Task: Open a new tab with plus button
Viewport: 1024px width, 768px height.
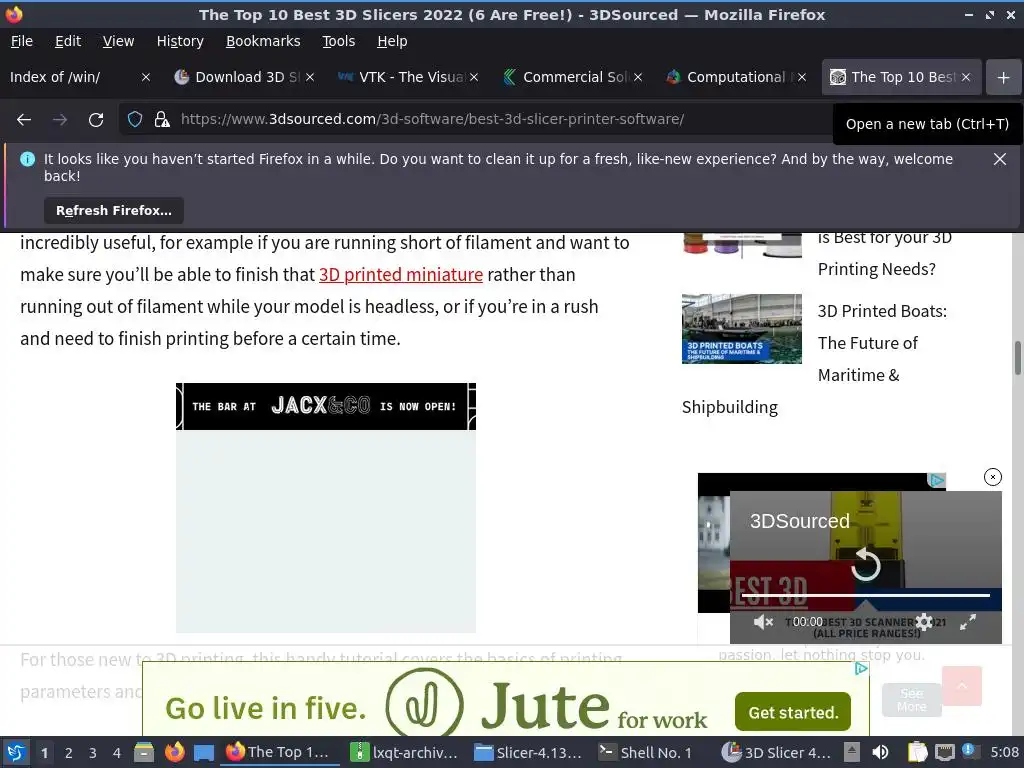Action: tap(1003, 78)
